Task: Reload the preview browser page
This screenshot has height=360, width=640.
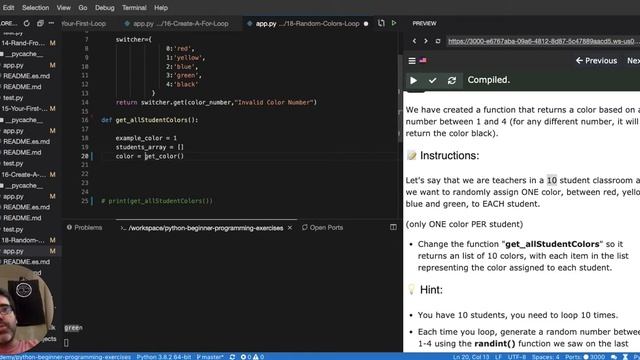Action: click(x=438, y=41)
